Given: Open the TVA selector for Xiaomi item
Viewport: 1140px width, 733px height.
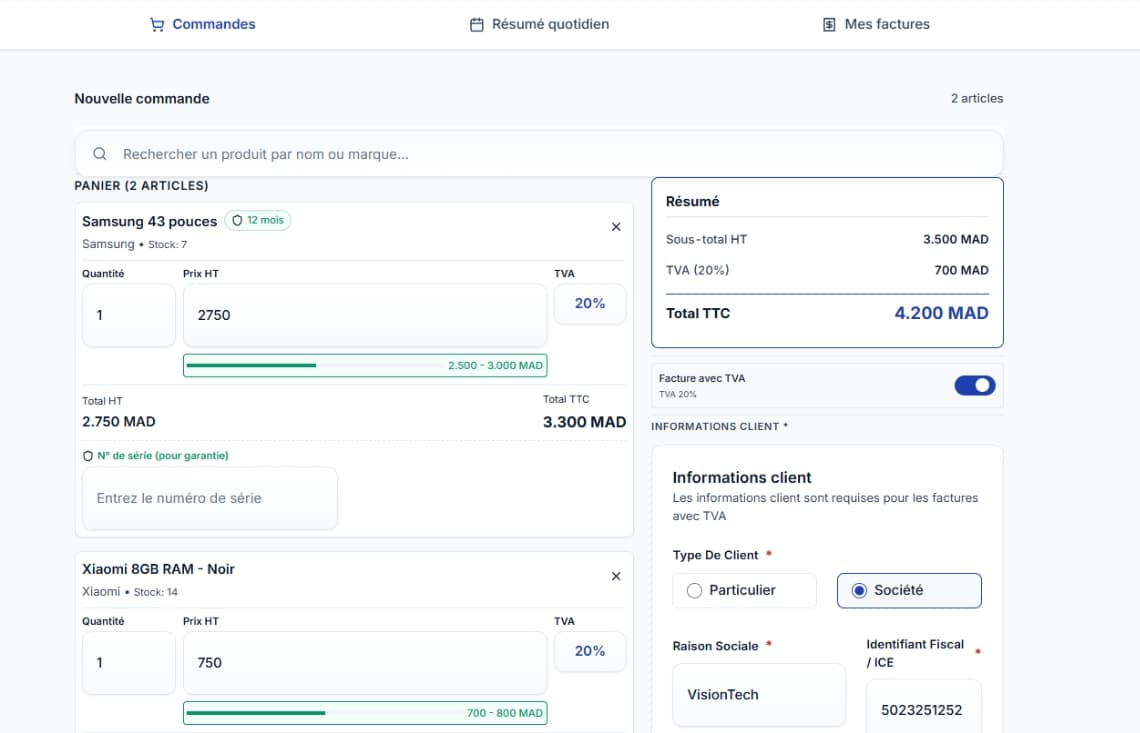Looking at the screenshot, I should coord(590,651).
